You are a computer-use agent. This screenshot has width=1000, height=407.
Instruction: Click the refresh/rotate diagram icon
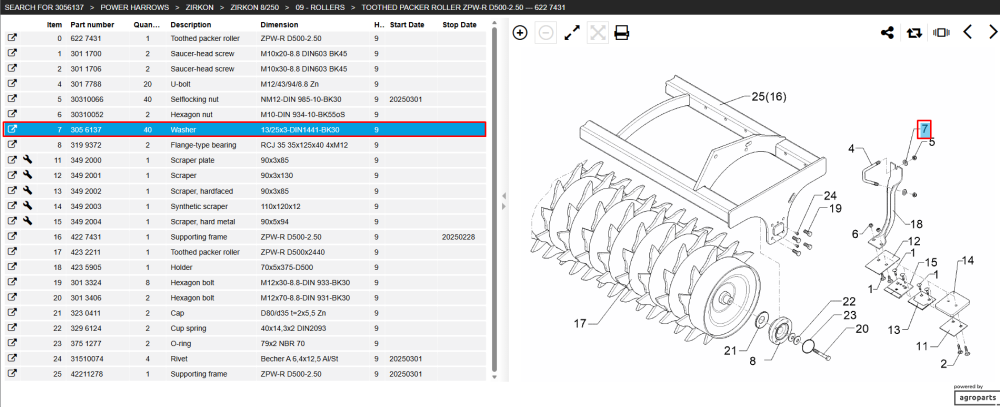(x=915, y=33)
